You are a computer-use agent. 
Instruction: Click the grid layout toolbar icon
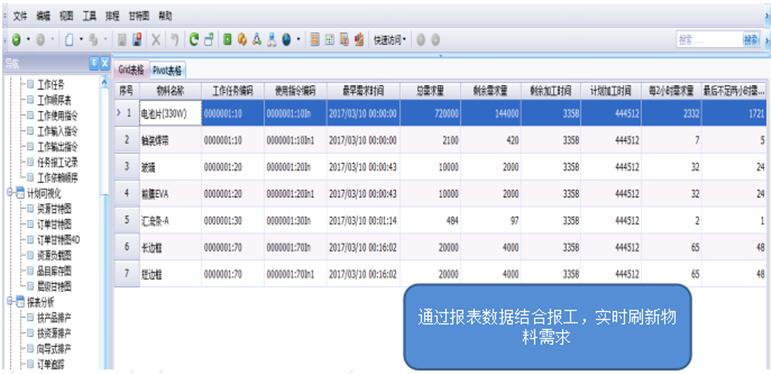click(x=330, y=40)
